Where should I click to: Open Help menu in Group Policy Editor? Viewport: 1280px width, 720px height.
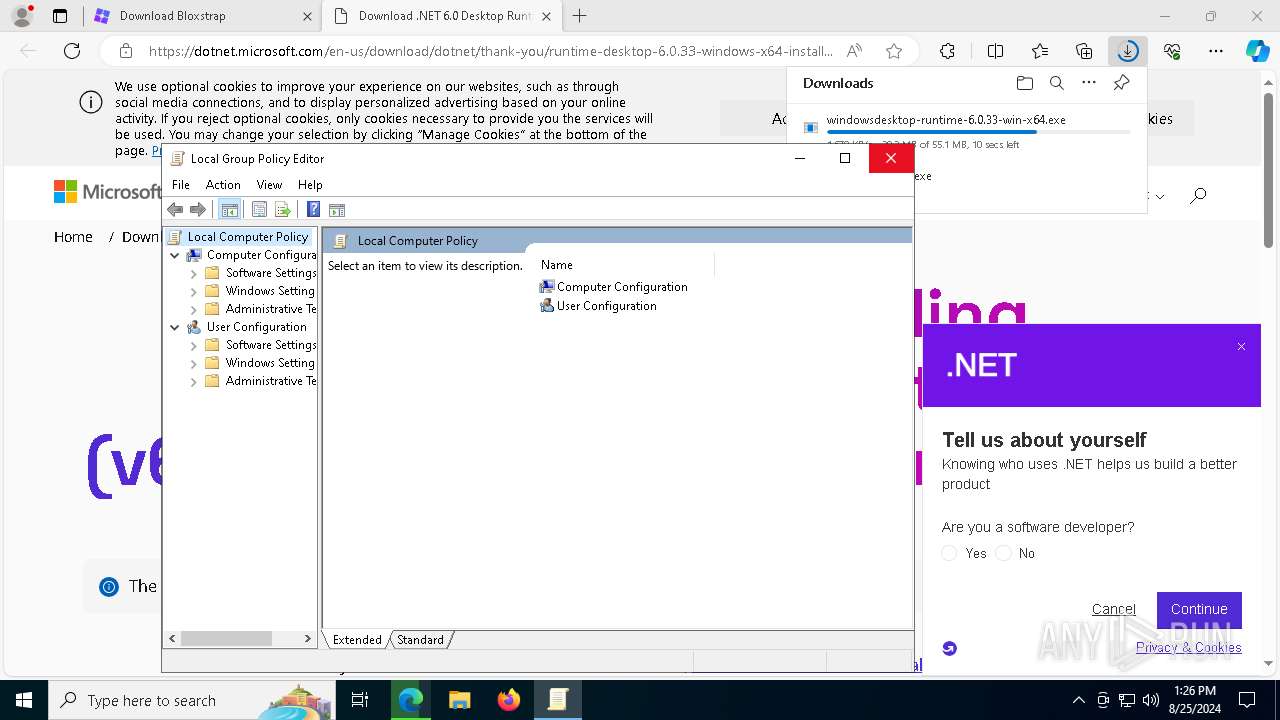pyautogui.click(x=310, y=184)
